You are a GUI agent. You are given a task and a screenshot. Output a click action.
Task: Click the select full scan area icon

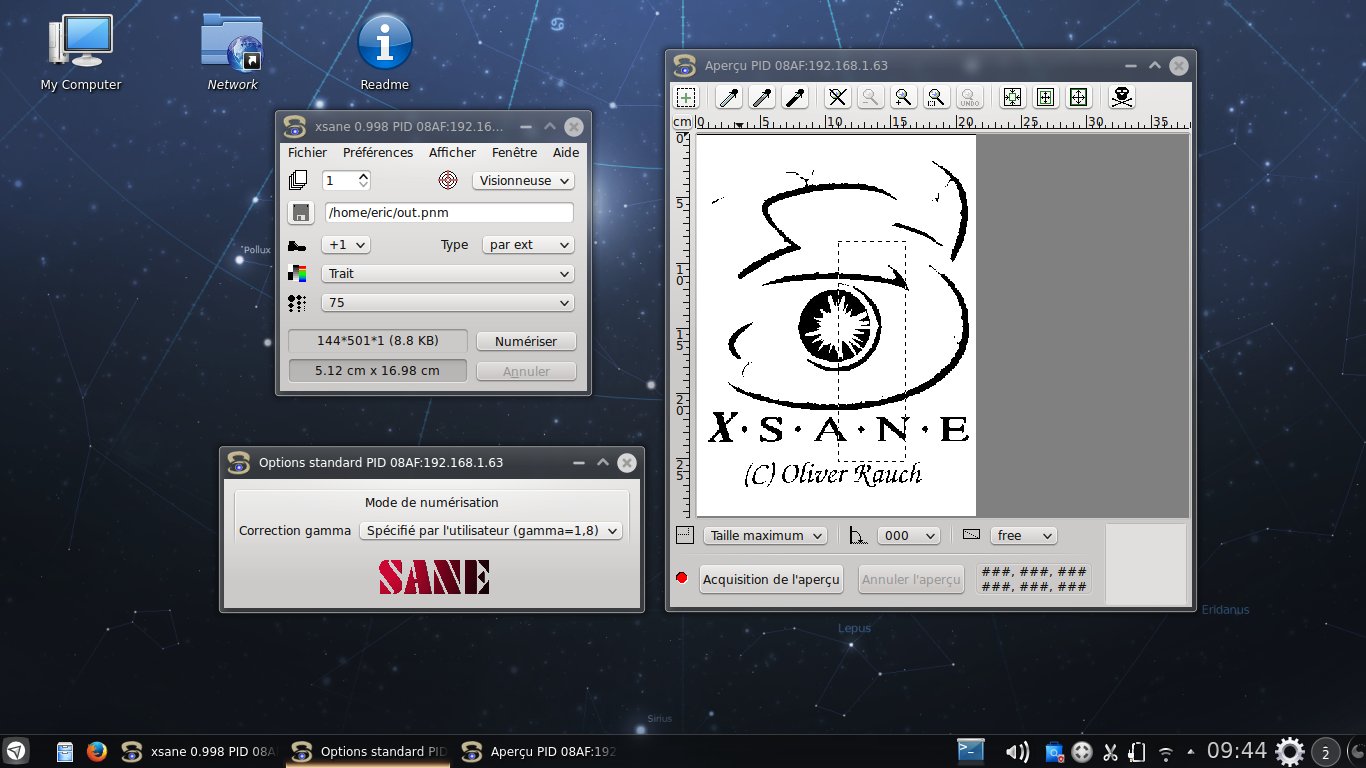[x=1078, y=97]
